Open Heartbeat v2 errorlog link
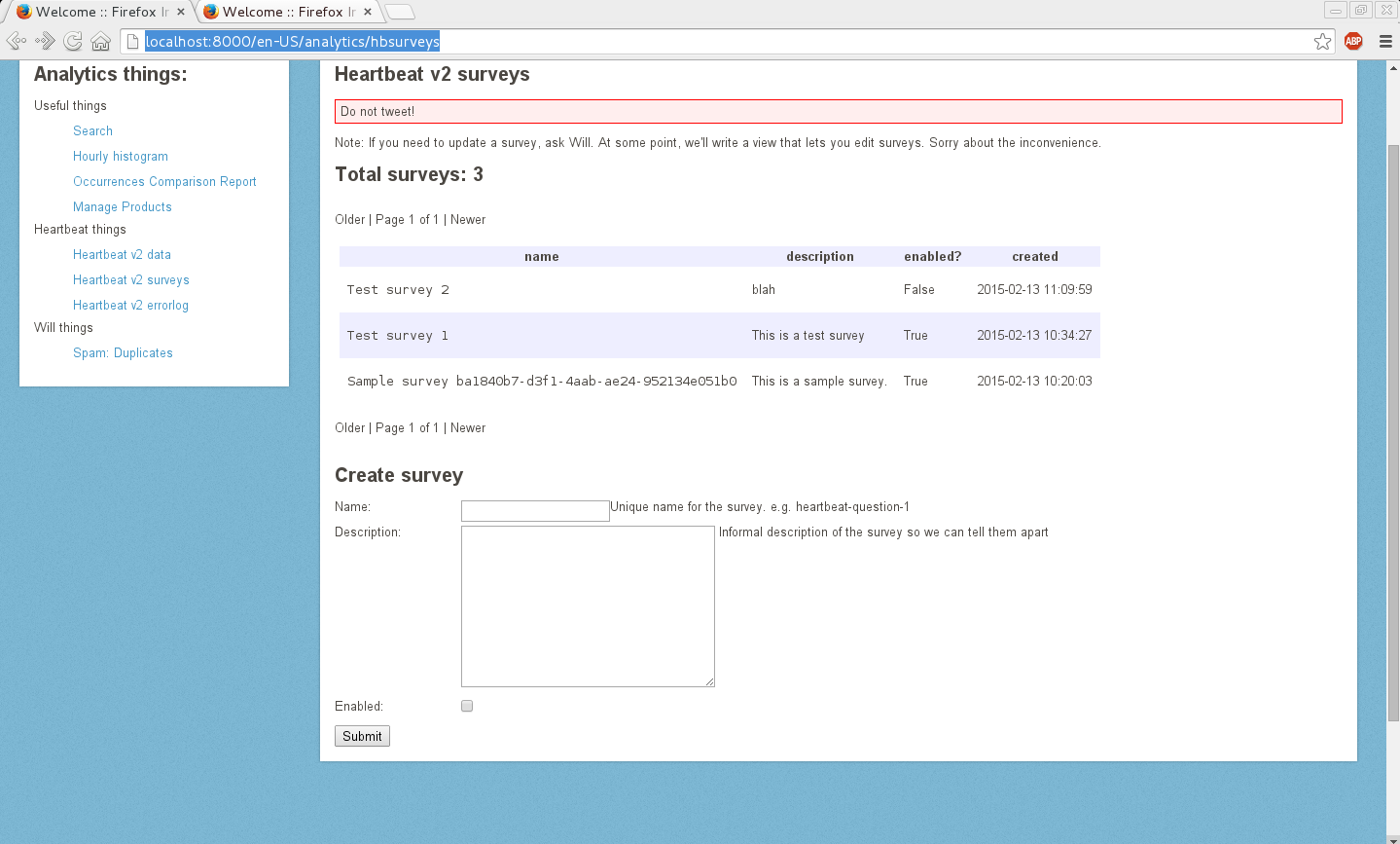The width and height of the screenshot is (1400, 844). (130, 306)
